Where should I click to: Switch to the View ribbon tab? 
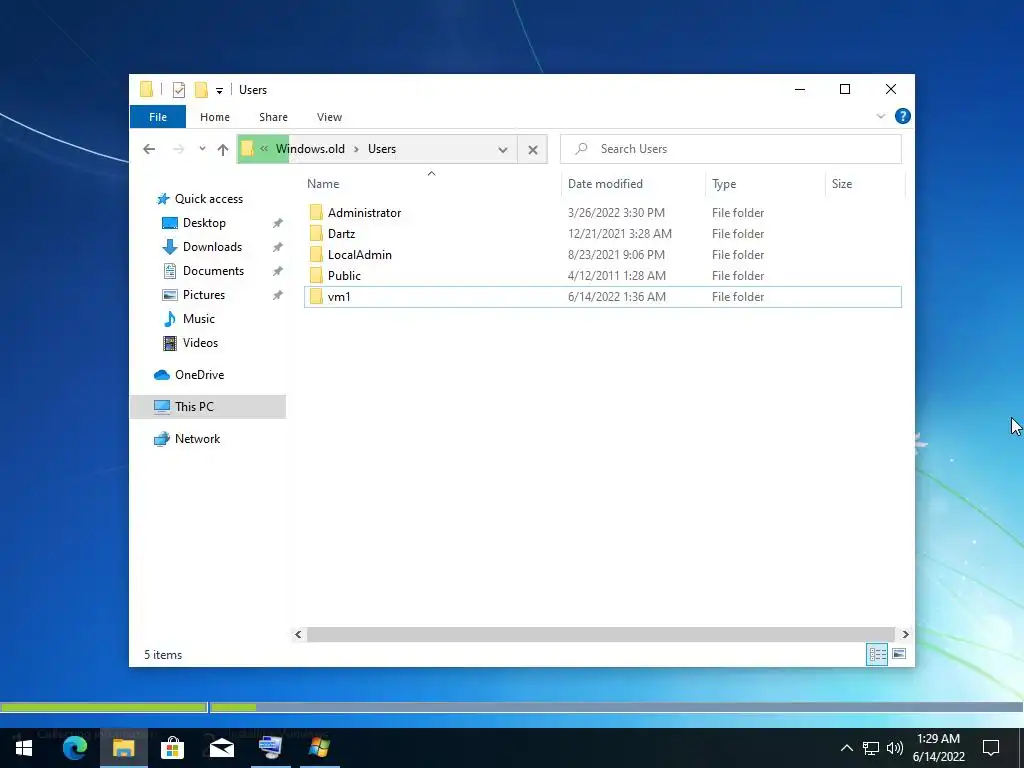[329, 117]
